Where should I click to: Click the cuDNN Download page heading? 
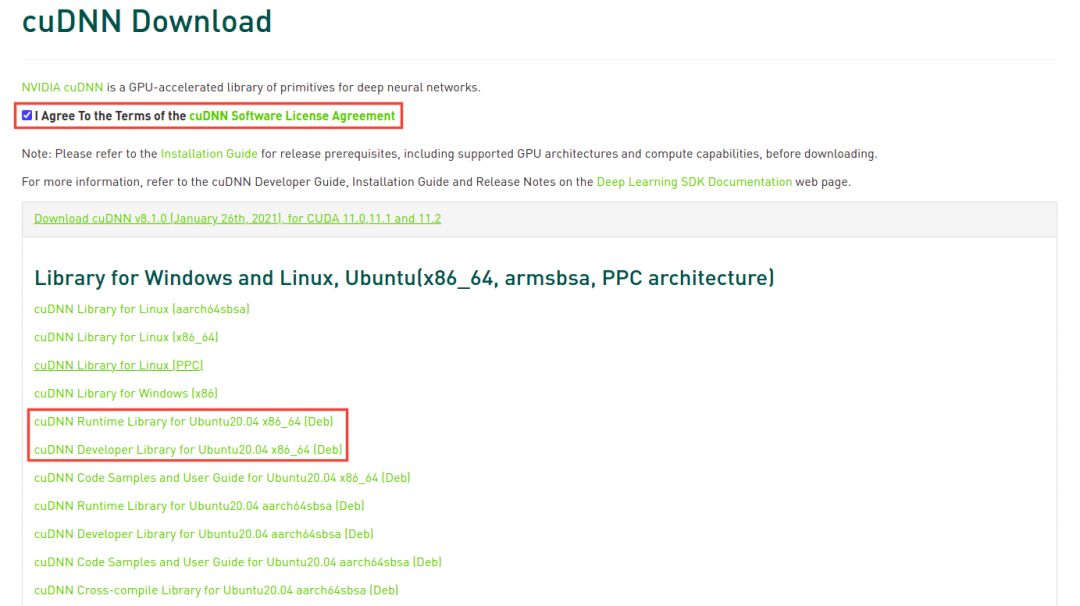[147, 22]
